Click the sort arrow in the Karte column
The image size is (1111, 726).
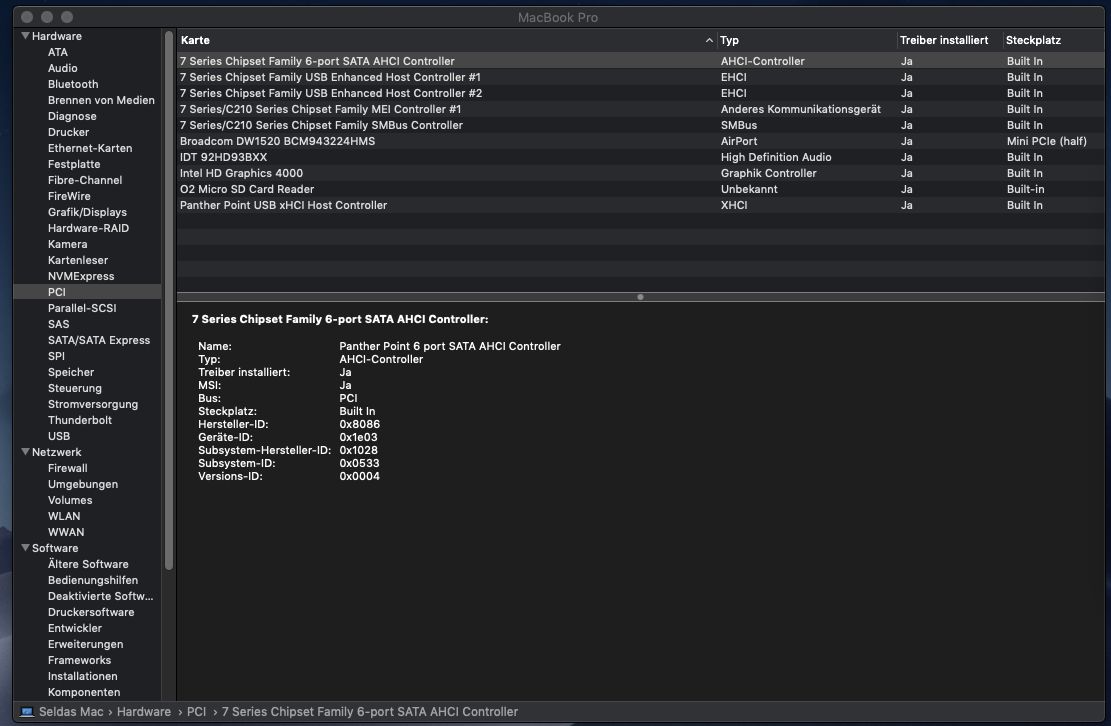point(709,41)
